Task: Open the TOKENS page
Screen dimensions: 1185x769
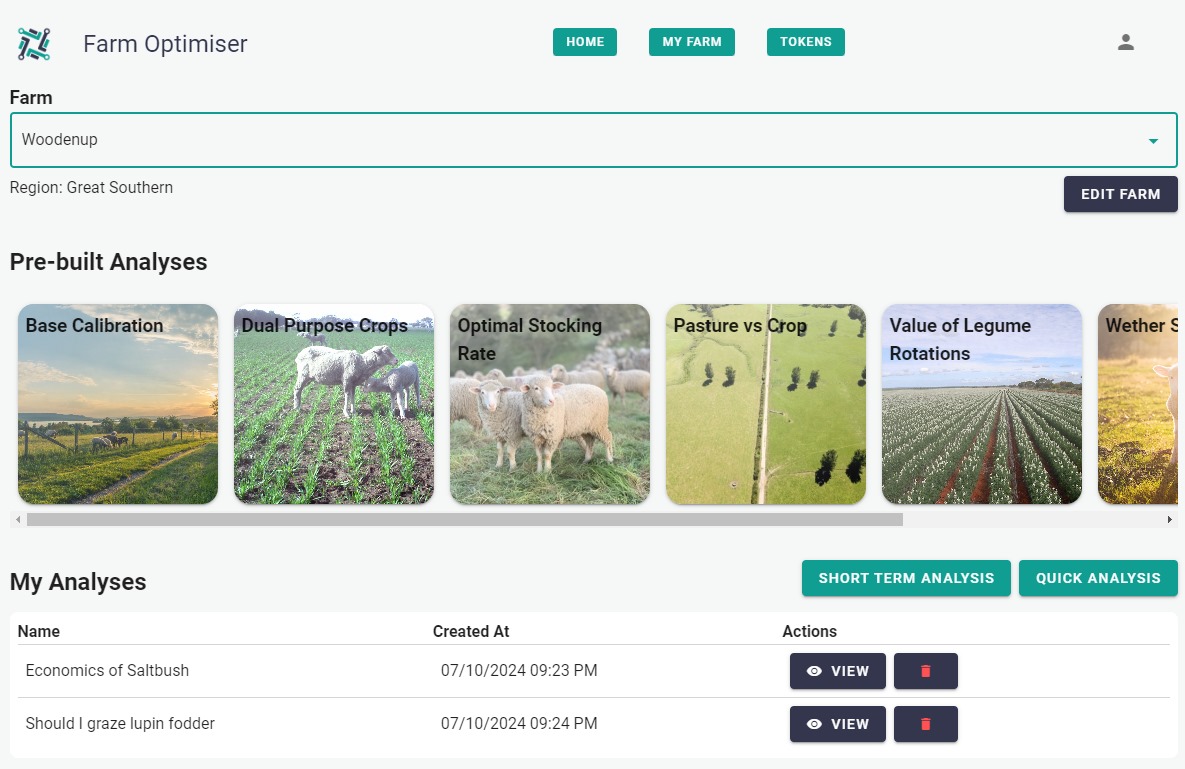Action: click(805, 42)
